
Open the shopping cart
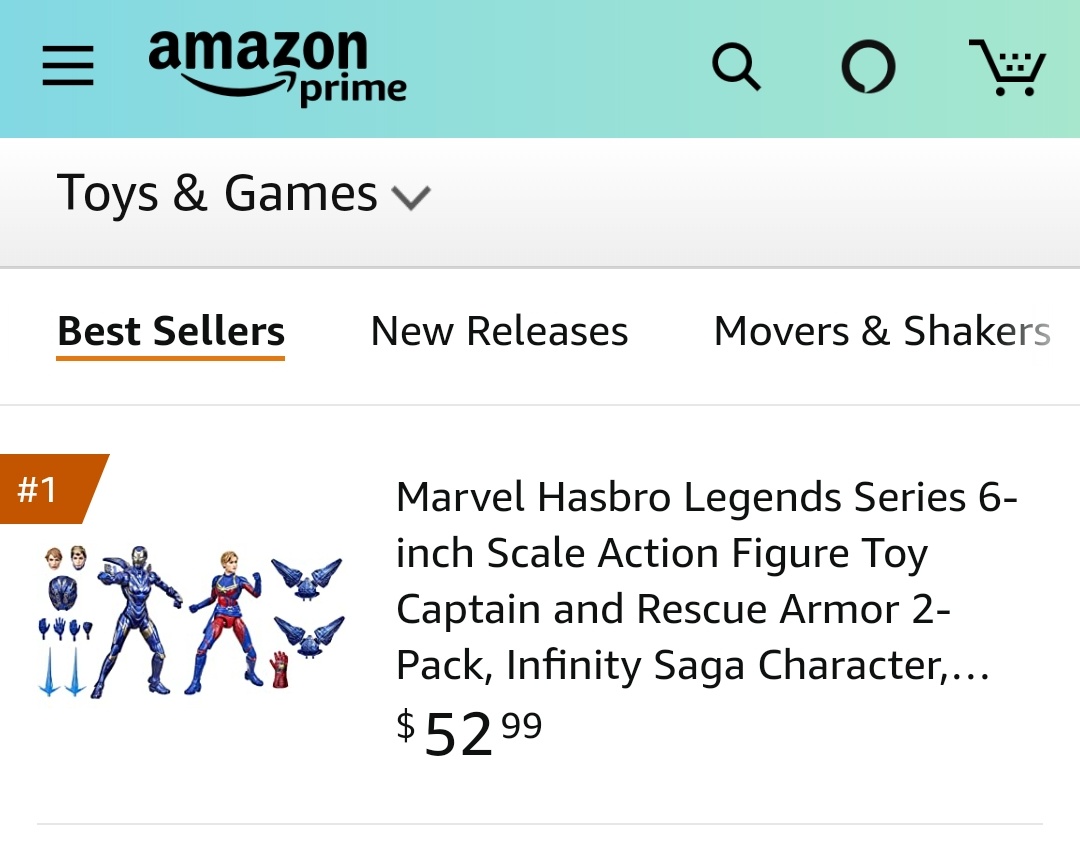coord(1006,67)
